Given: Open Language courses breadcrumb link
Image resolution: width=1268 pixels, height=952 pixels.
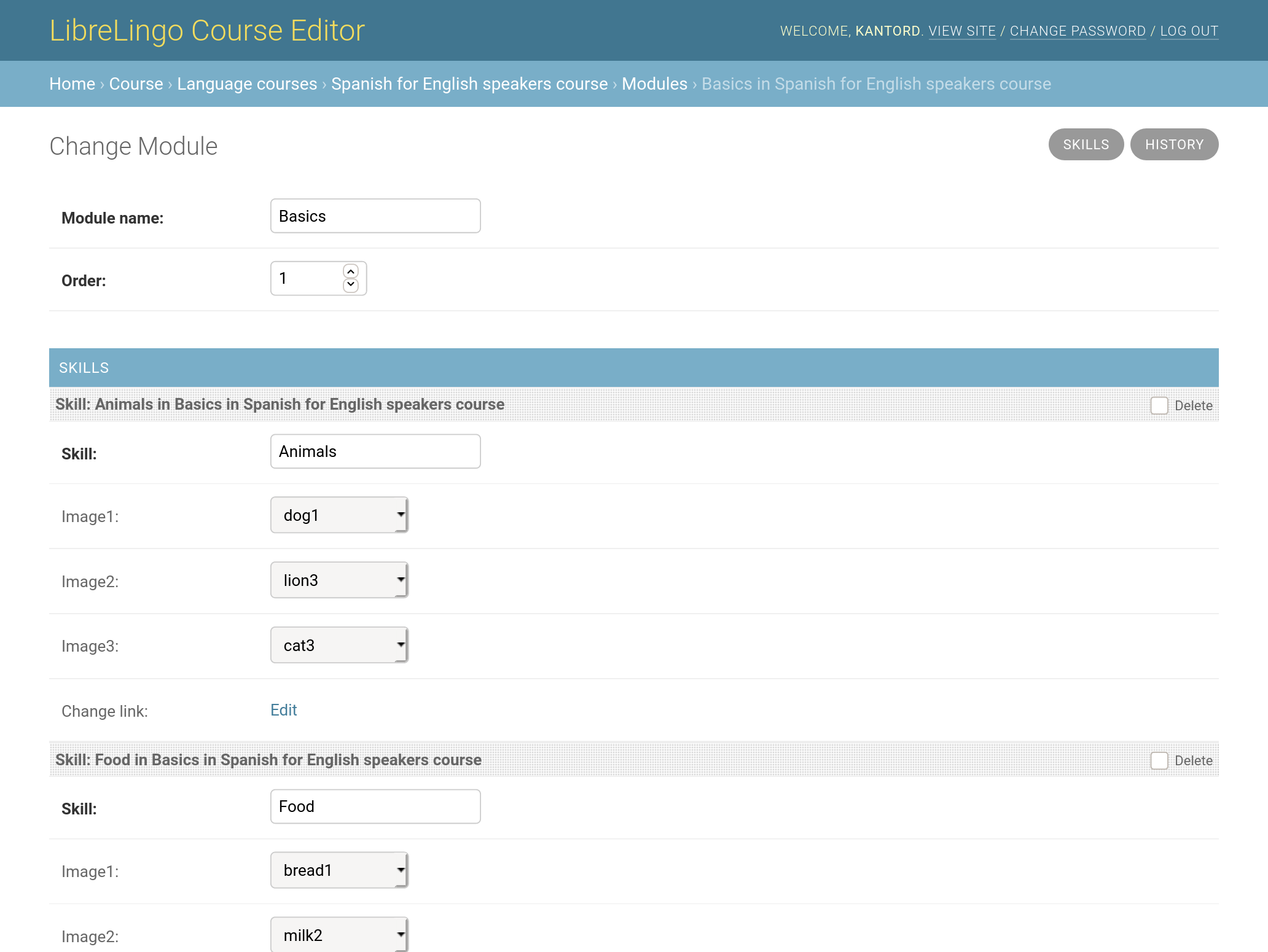Looking at the screenshot, I should point(247,84).
